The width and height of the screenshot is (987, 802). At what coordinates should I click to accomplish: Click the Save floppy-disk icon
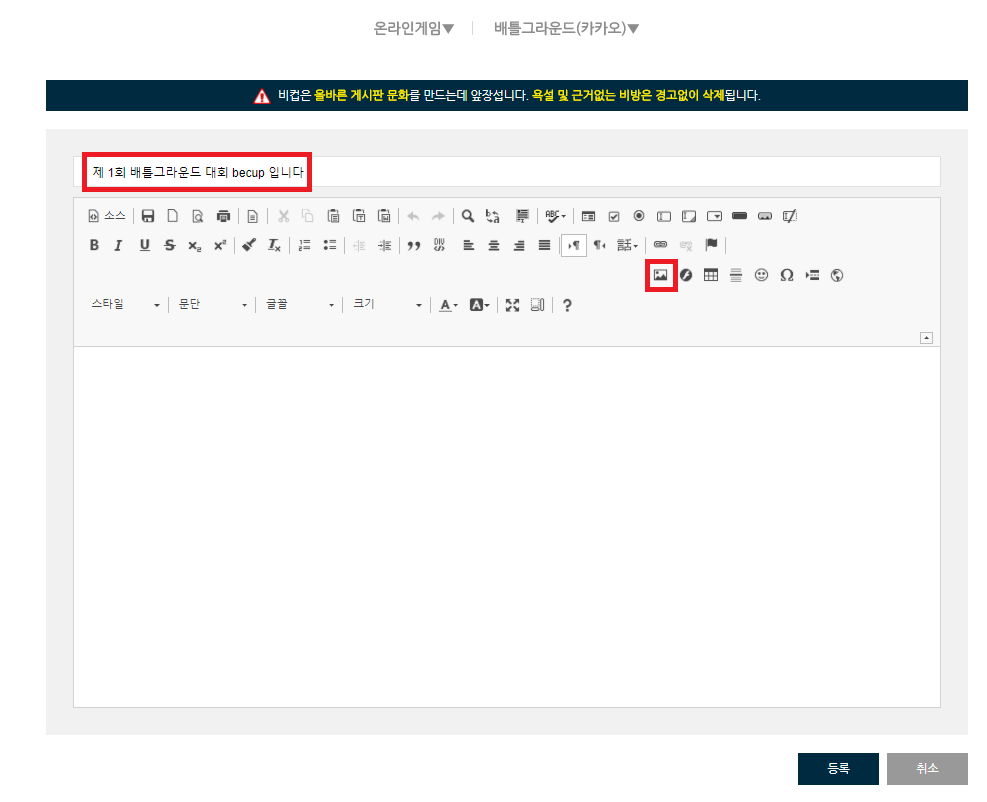pos(148,216)
